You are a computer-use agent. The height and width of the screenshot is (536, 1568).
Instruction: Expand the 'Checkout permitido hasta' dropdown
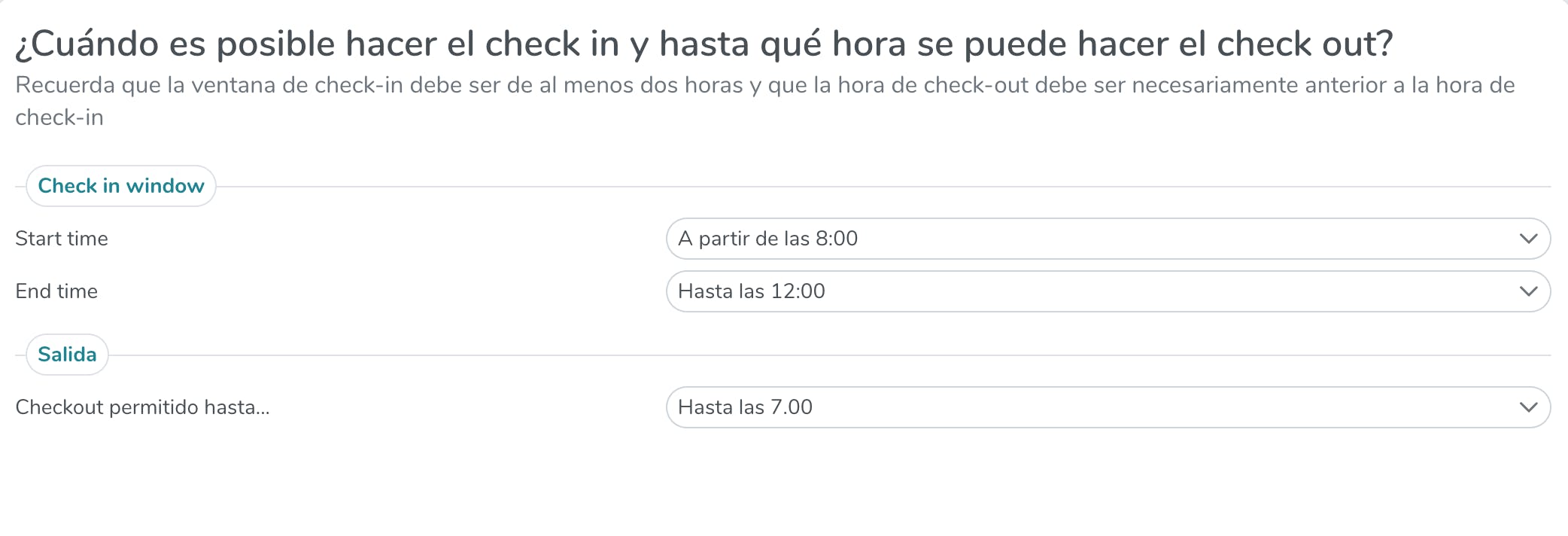click(x=1106, y=407)
